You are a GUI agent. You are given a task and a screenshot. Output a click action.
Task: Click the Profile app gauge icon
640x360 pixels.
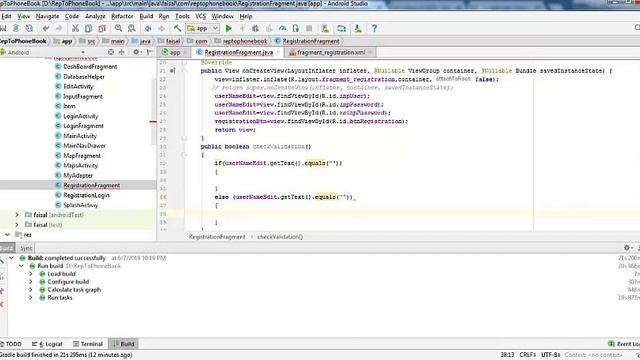282,29
